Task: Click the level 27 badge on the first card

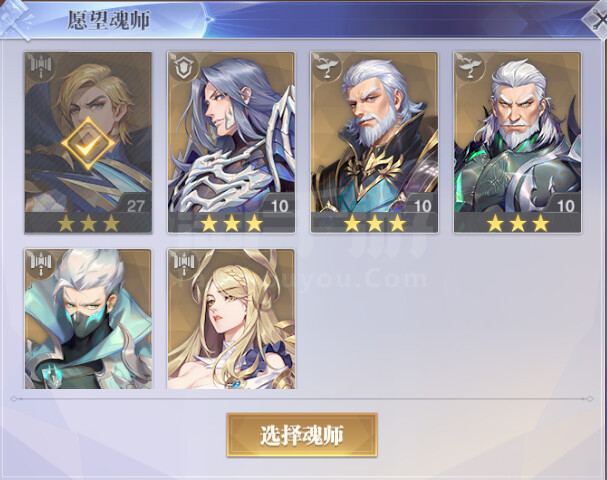Action: [135, 205]
